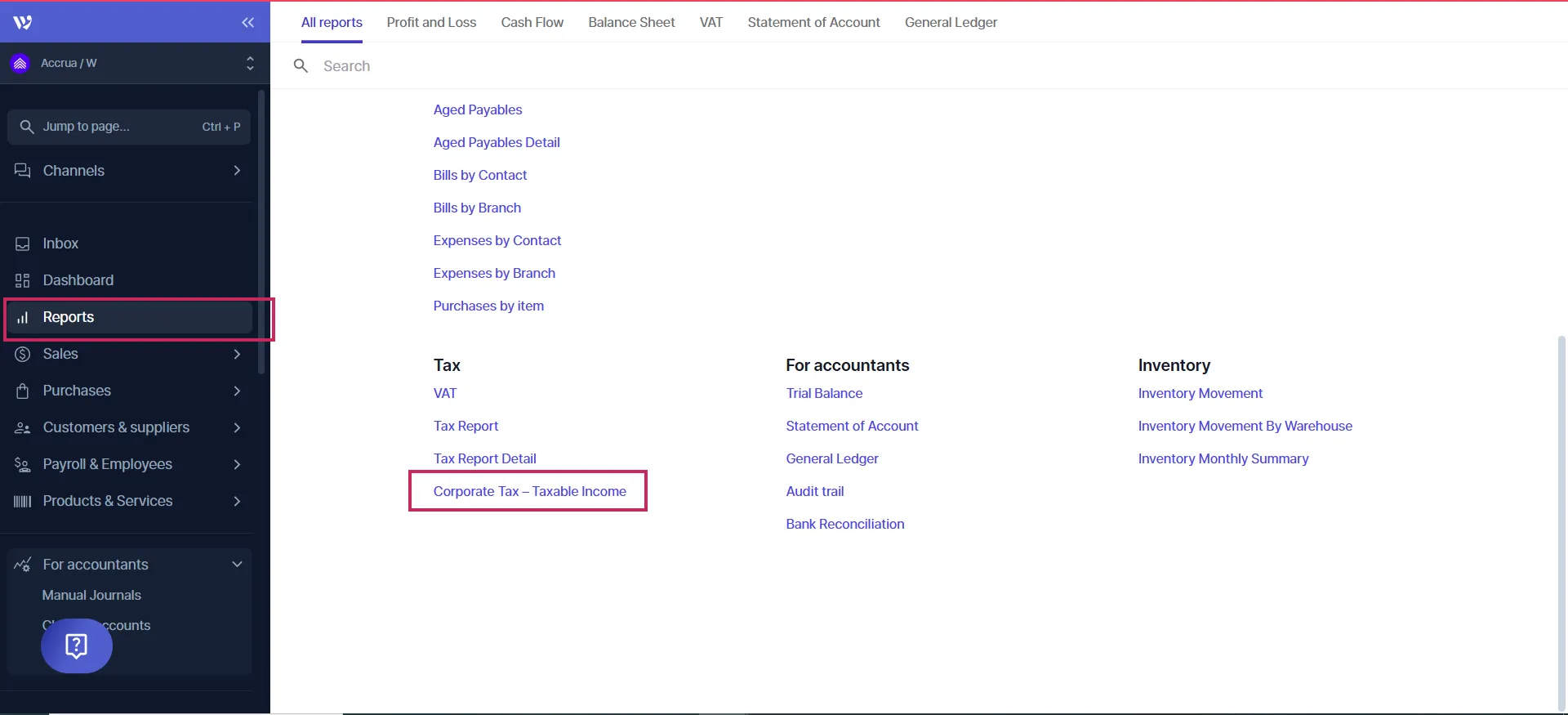This screenshot has width=1568, height=715.
Task: Click the Dashboard grid icon
Action: (x=23, y=280)
